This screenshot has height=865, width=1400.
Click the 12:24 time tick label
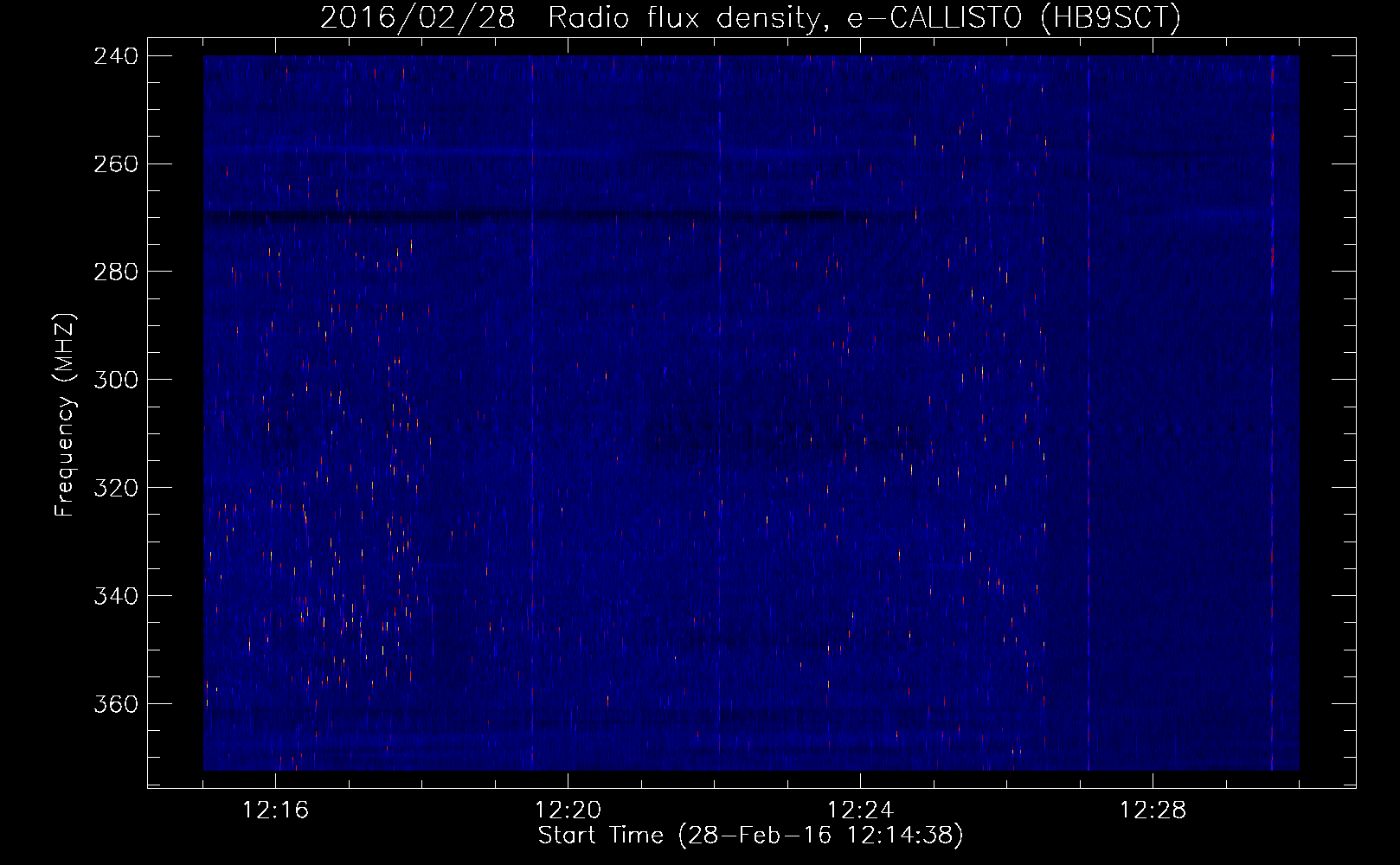861,811
